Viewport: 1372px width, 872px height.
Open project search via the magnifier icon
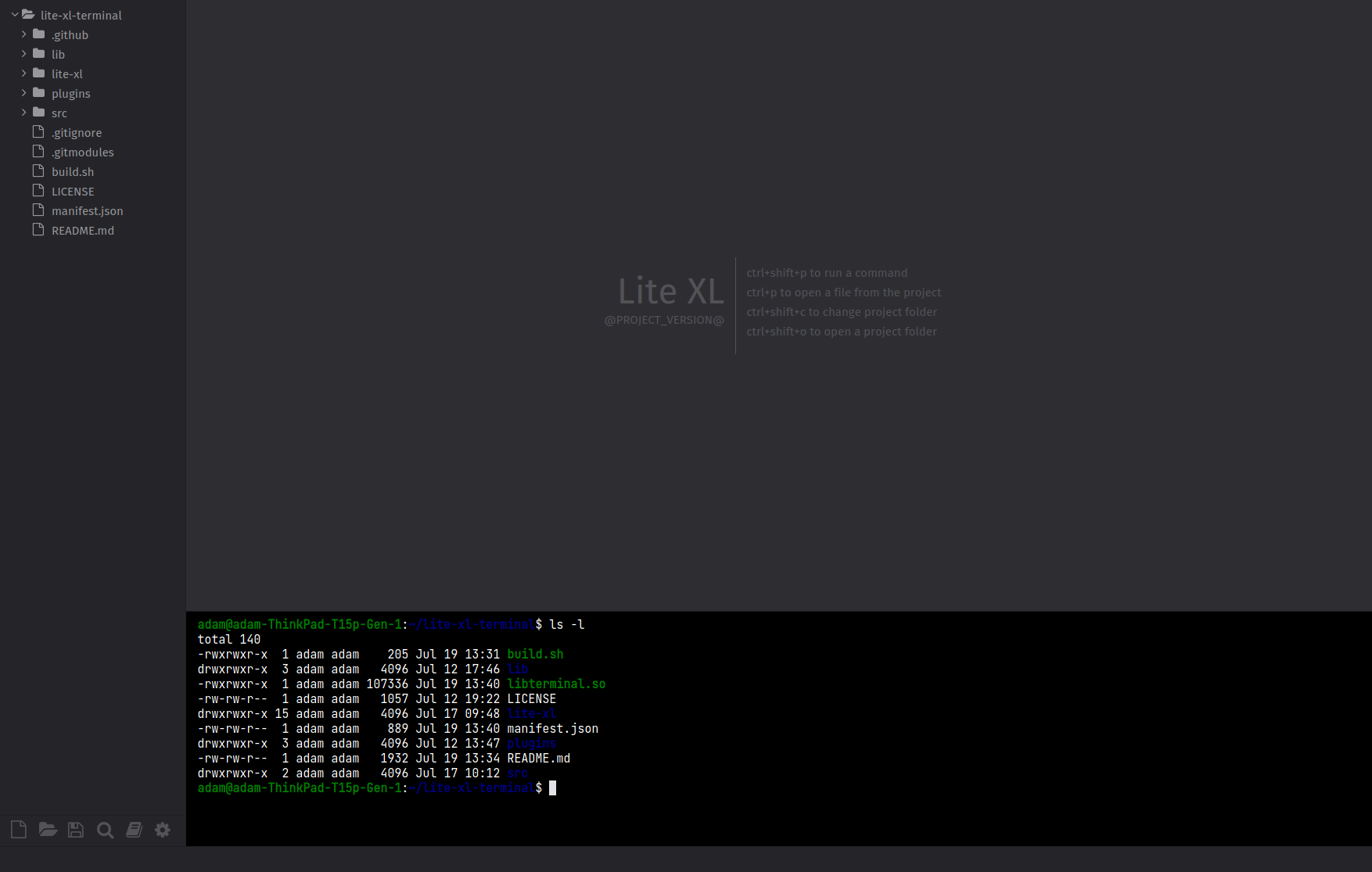pos(105,830)
